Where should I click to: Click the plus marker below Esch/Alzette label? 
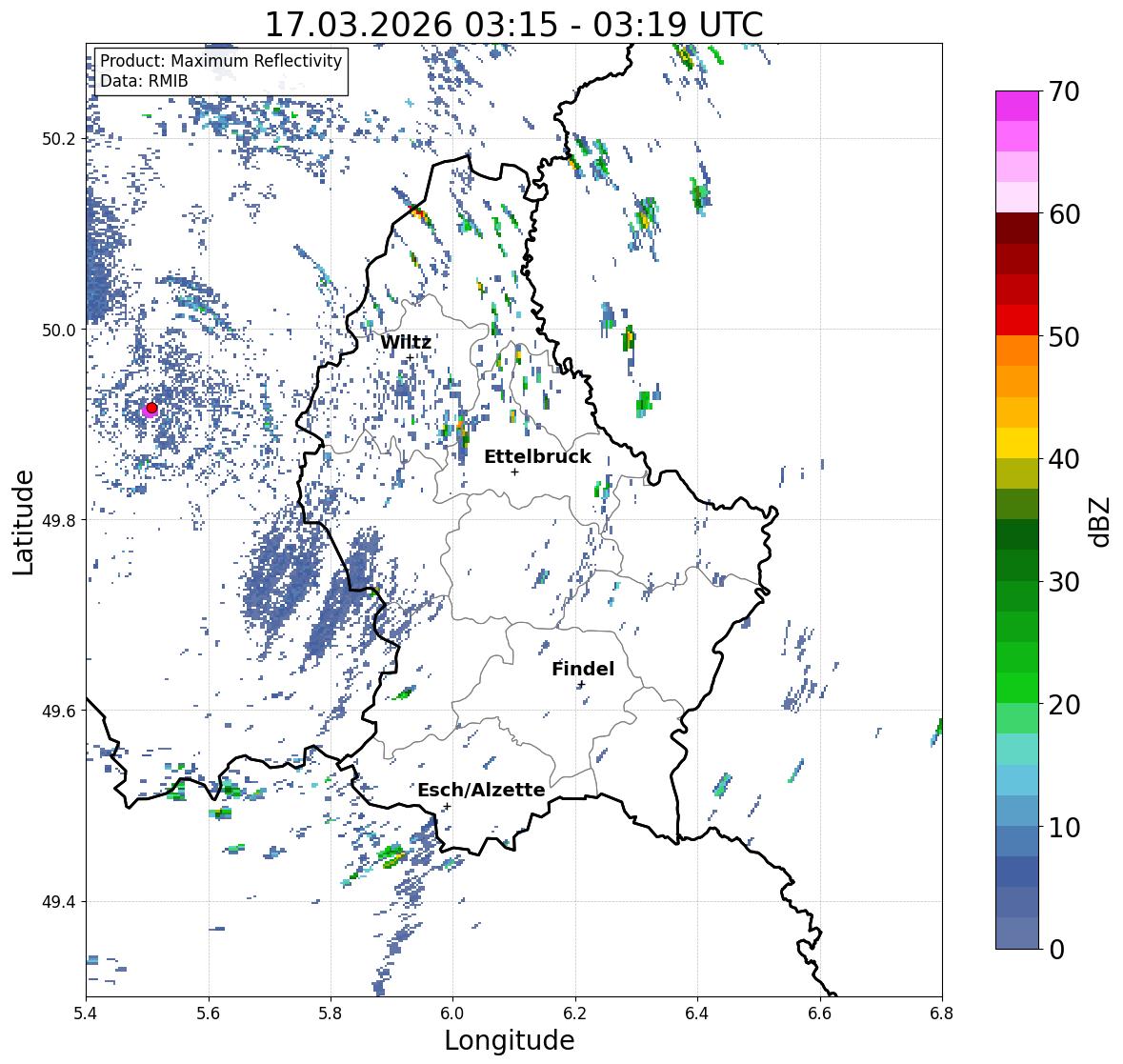click(447, 806)
